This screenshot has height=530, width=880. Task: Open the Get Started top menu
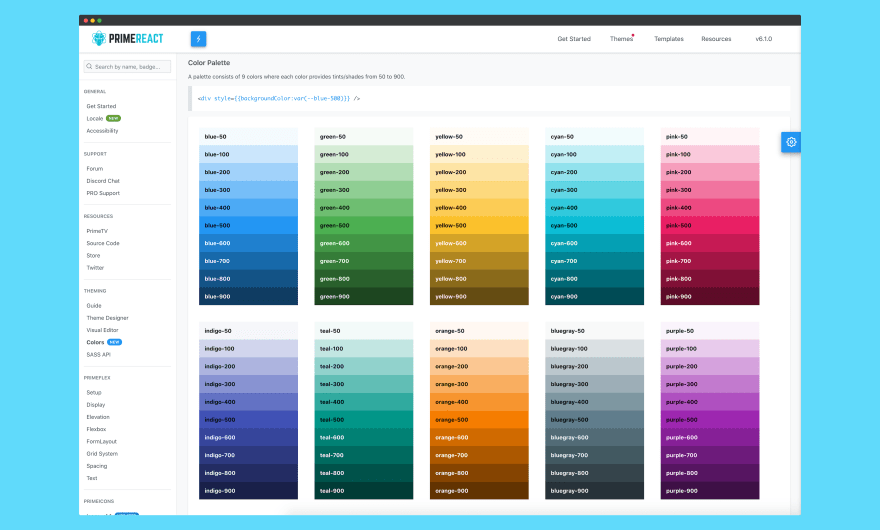[x=574, y=39]
